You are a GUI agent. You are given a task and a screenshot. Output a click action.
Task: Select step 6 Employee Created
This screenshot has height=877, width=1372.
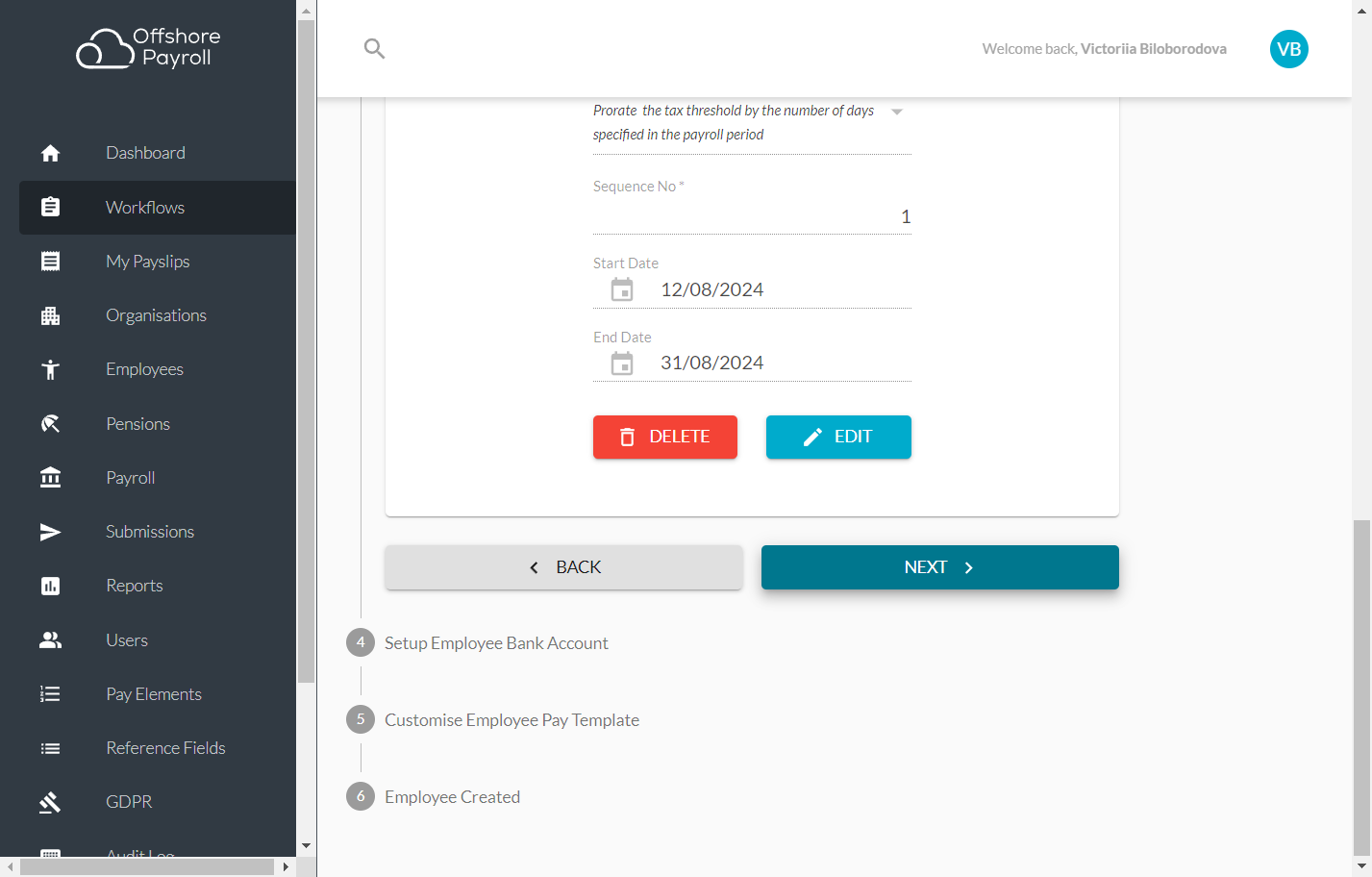pyautogui.click(x=434, y=796)
